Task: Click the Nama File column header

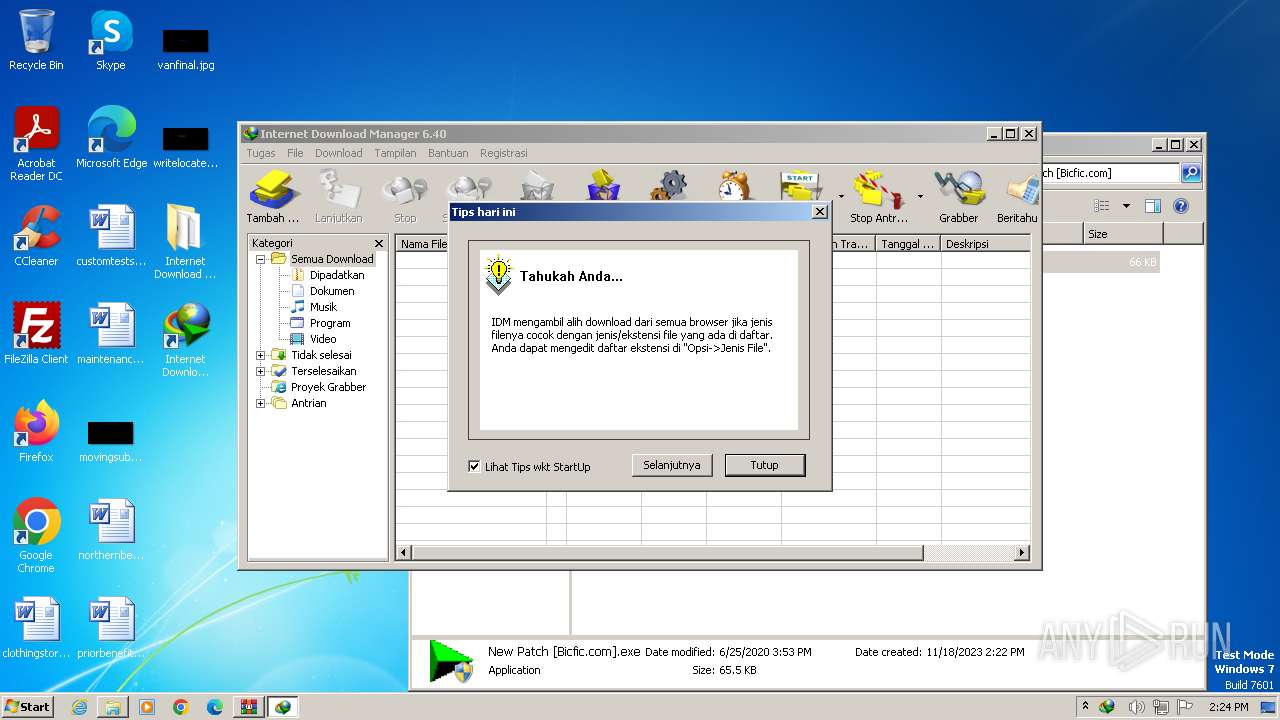Action: pos(423,243)
